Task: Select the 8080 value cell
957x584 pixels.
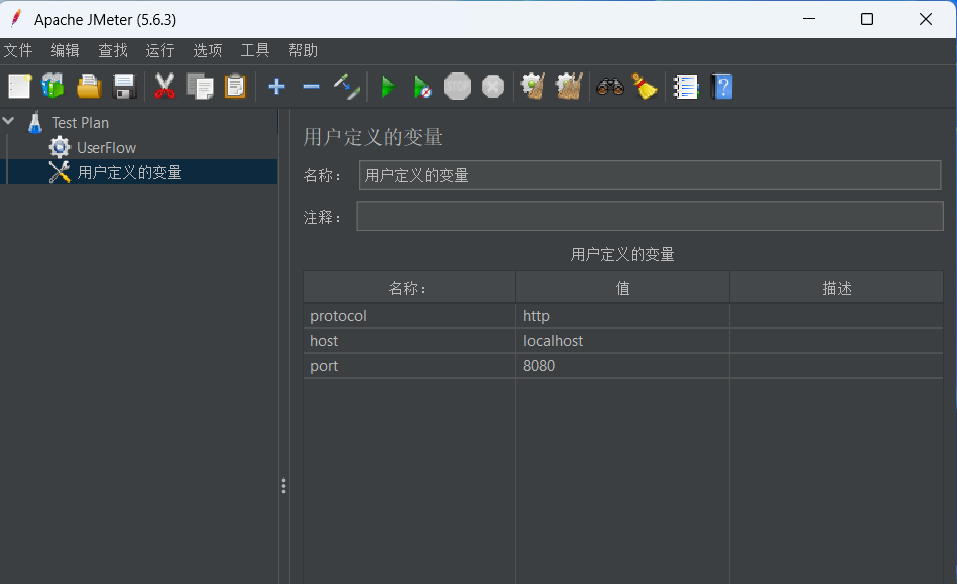Action: pyautogui.click(x=623, y=366)
